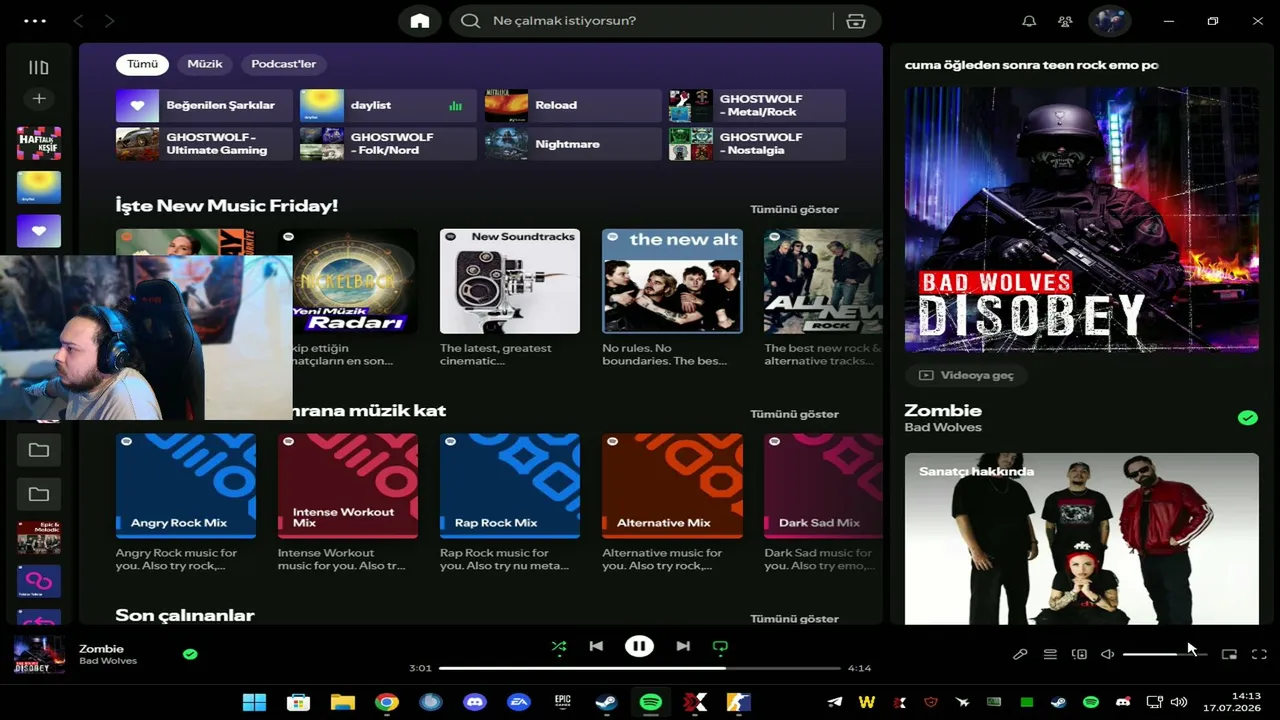
Task: Toggle shuffle playback
Action: click(559, 646)
